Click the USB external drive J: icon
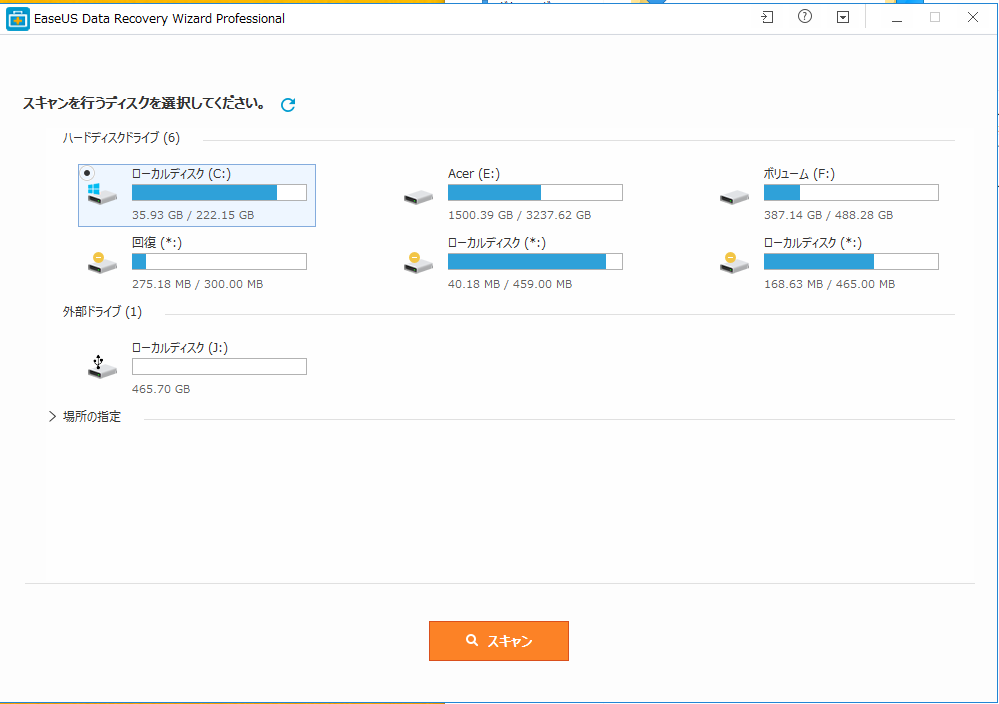 coord(102,367)
